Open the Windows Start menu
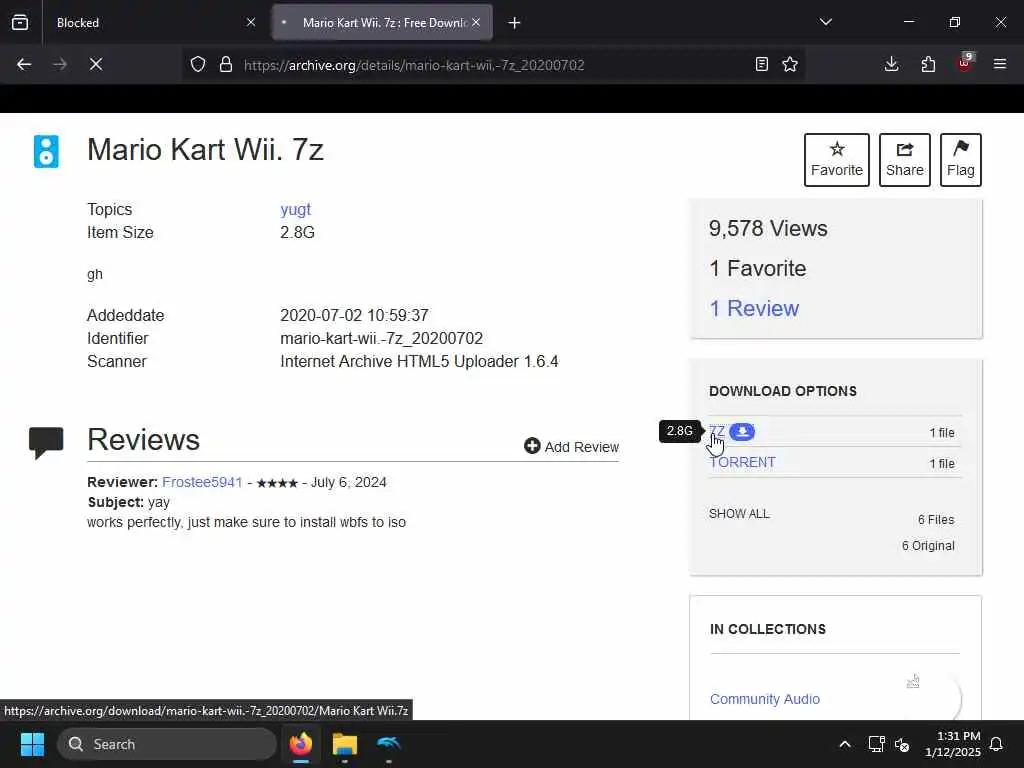Screen dimensions: 1024x768 coord(32,744)
